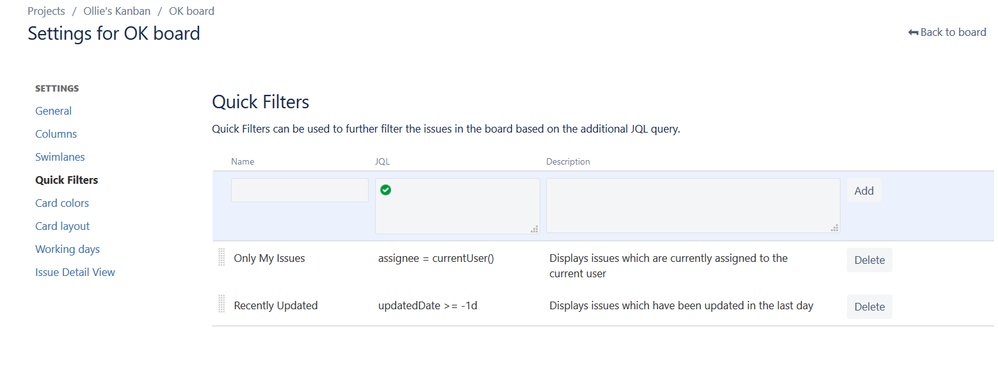Grab the drag handle for Recently Updated
The height and width of the screenshot is (374, 998).
pos(221,304)
